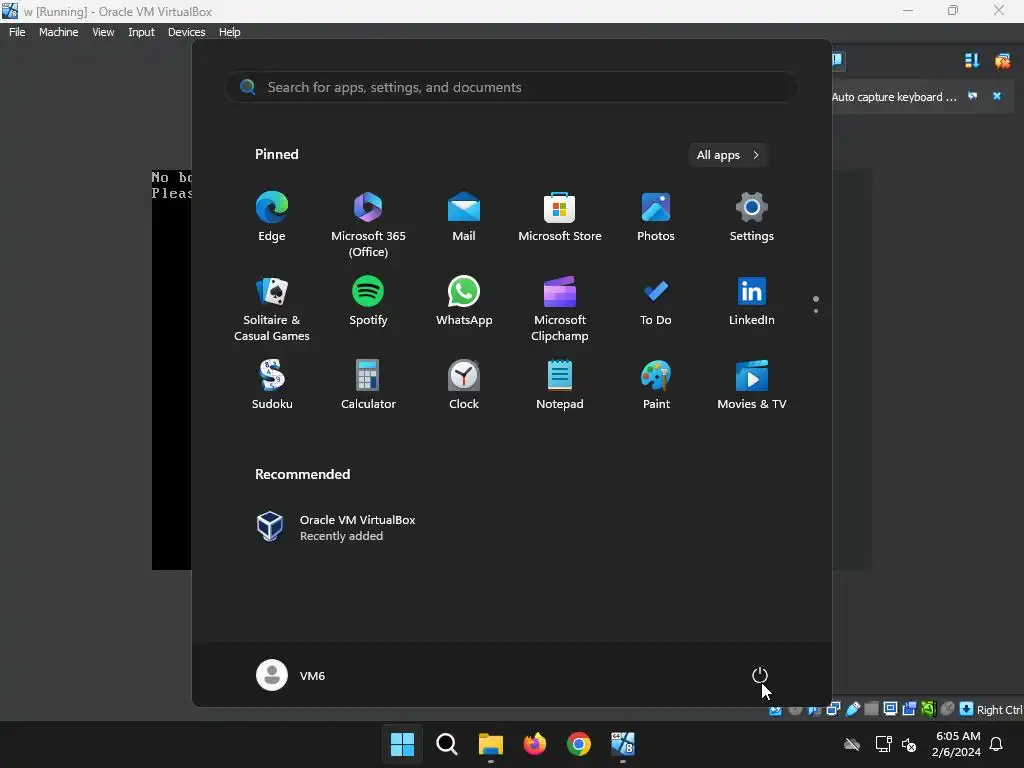Open the VirtualBox File menu
This screenshot has width=1024, height=768.
tap(17, 32)
